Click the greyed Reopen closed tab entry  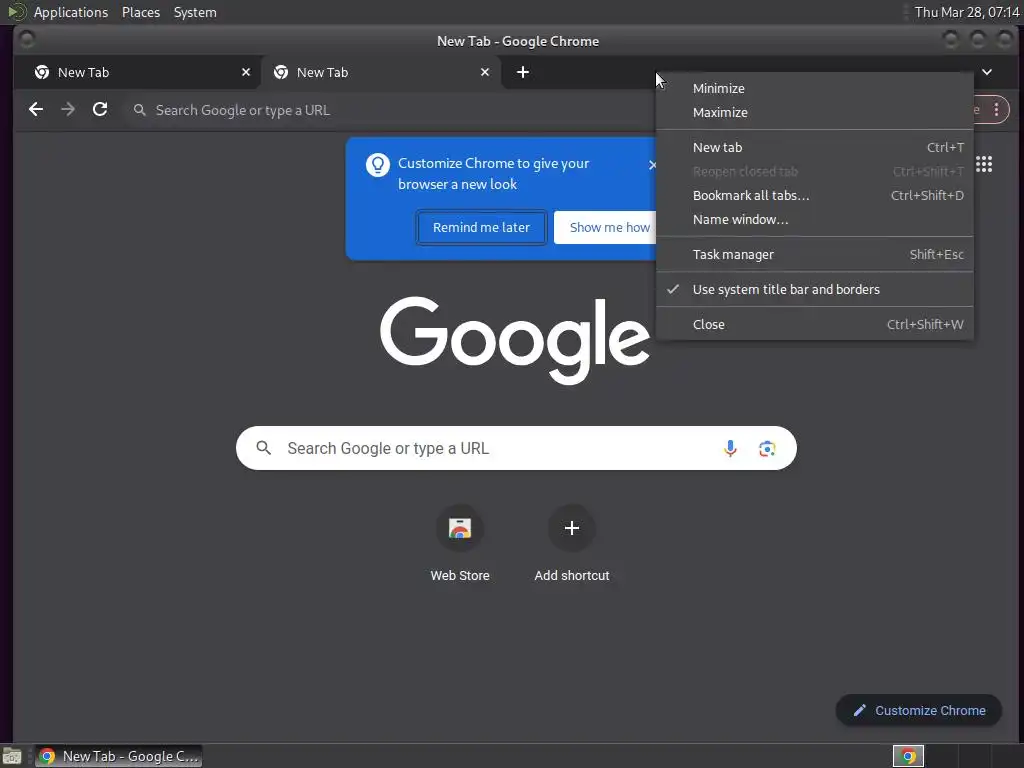pos(814,172)
